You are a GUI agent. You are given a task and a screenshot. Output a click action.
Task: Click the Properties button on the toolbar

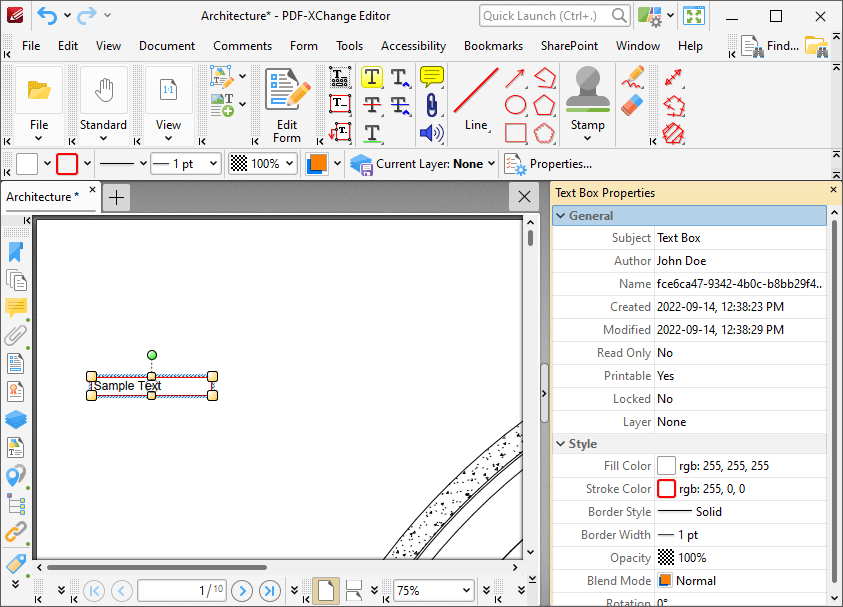click(560, 163)
